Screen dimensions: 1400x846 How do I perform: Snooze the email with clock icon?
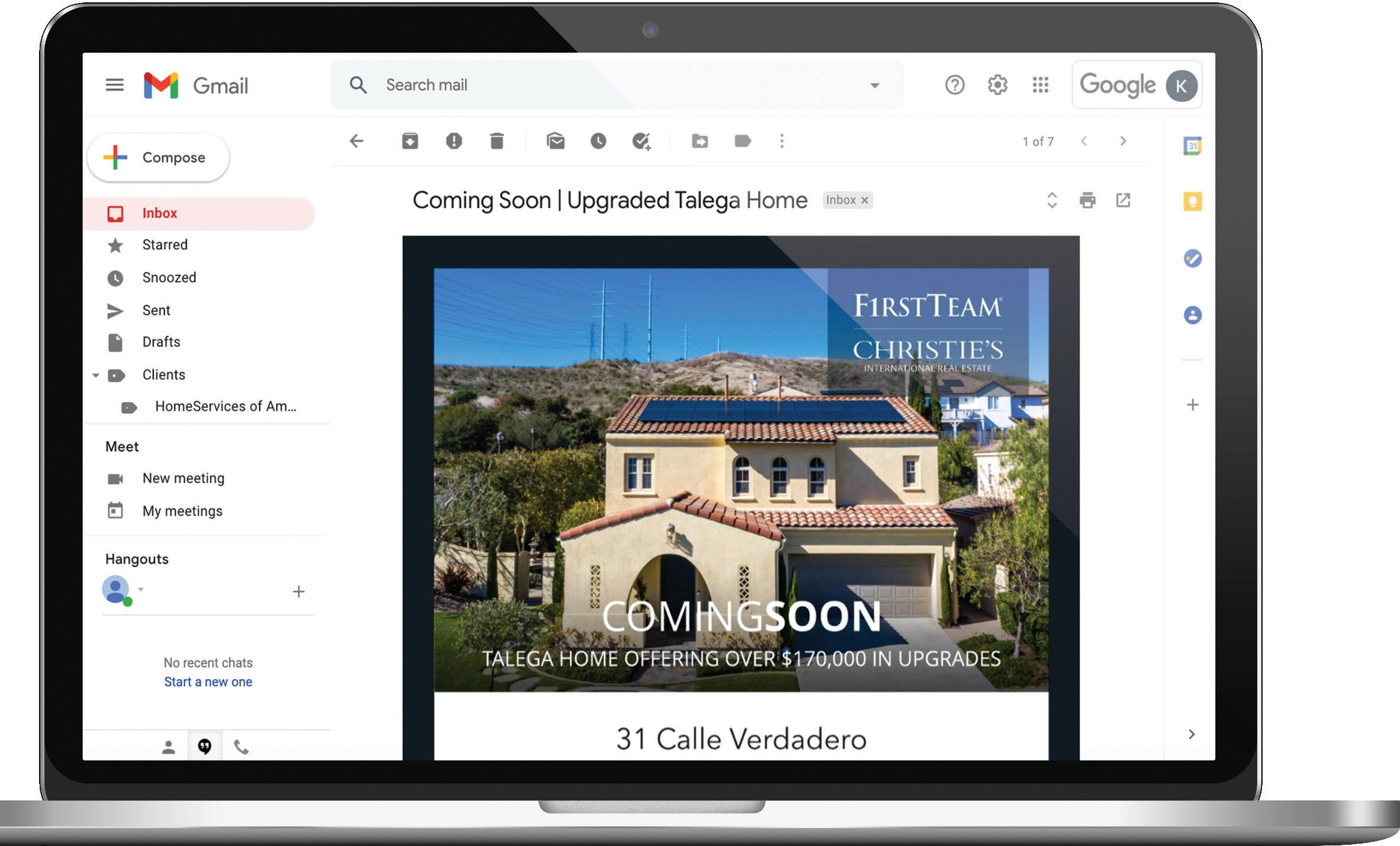pyautogui.click(x=598, y=141)
